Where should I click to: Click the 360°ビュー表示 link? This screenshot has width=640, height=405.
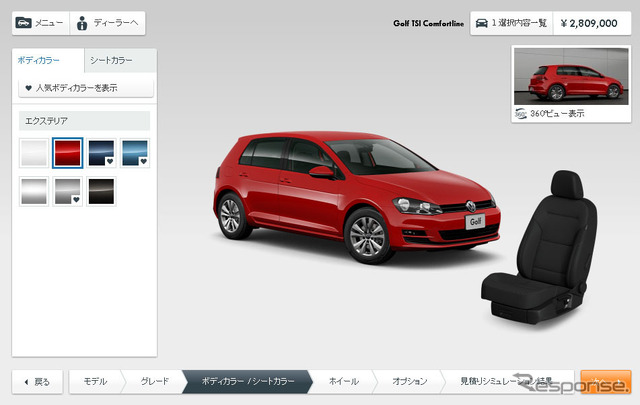tap(557, 113)
